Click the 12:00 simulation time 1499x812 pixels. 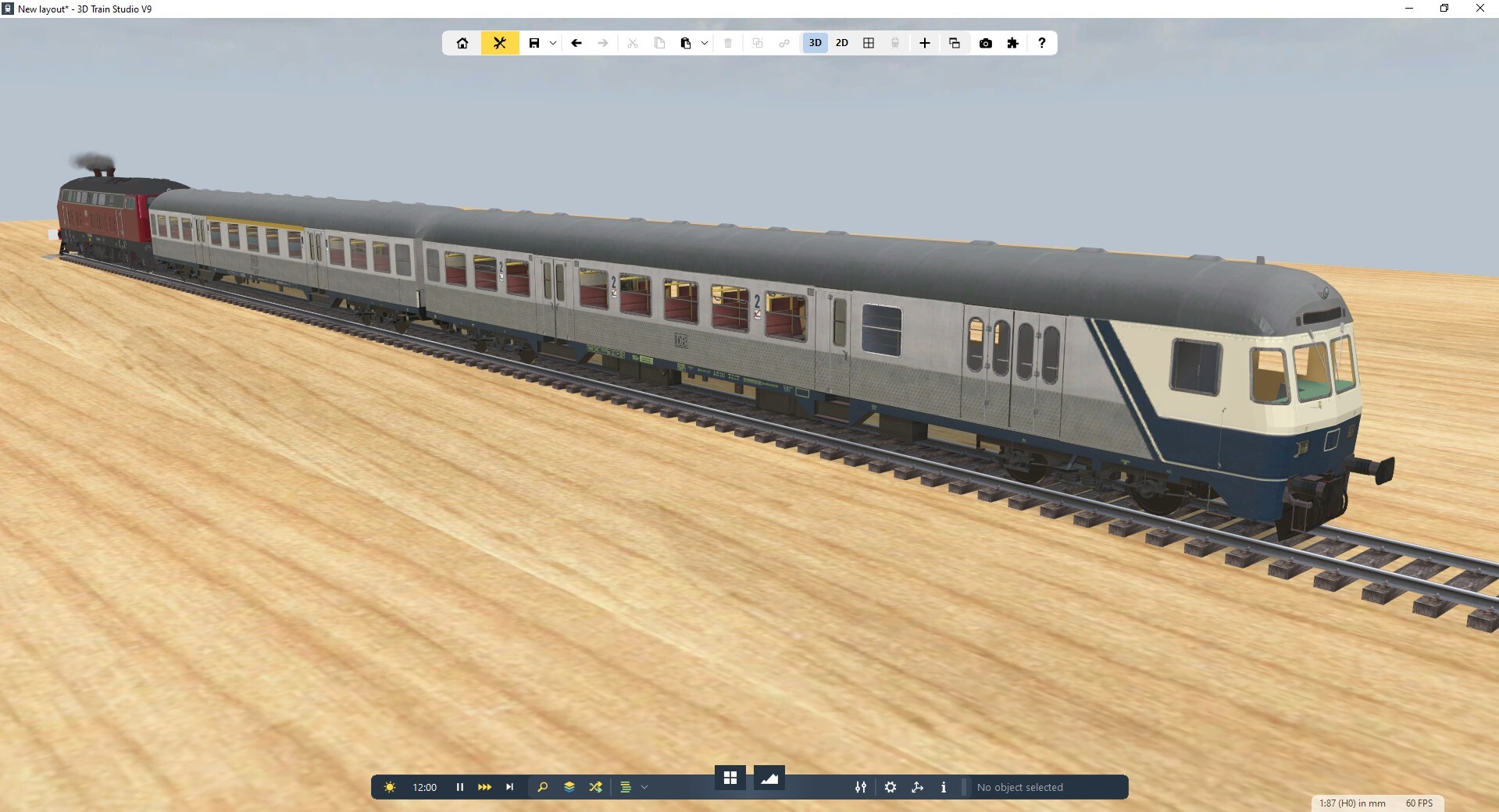[x=425, y=787]
